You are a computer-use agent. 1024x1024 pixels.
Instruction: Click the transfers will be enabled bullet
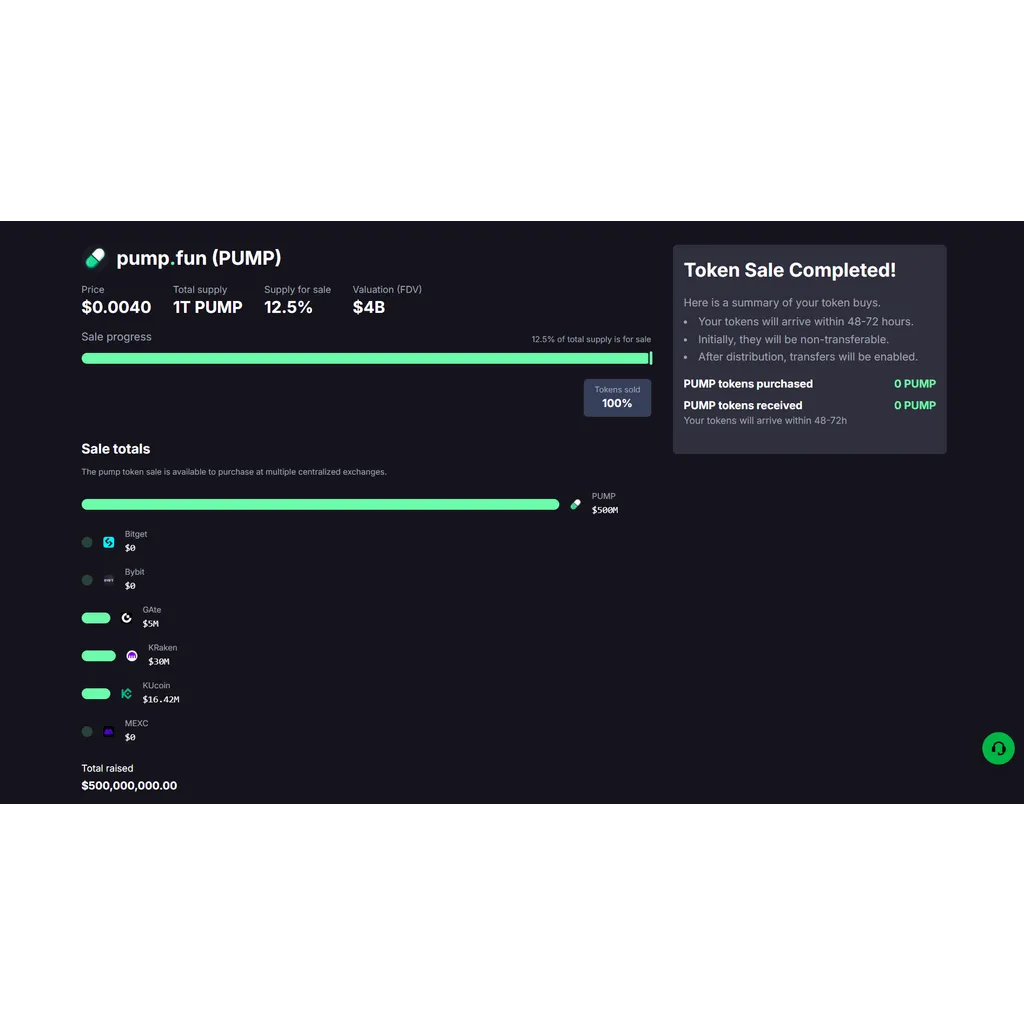[808, 357]
